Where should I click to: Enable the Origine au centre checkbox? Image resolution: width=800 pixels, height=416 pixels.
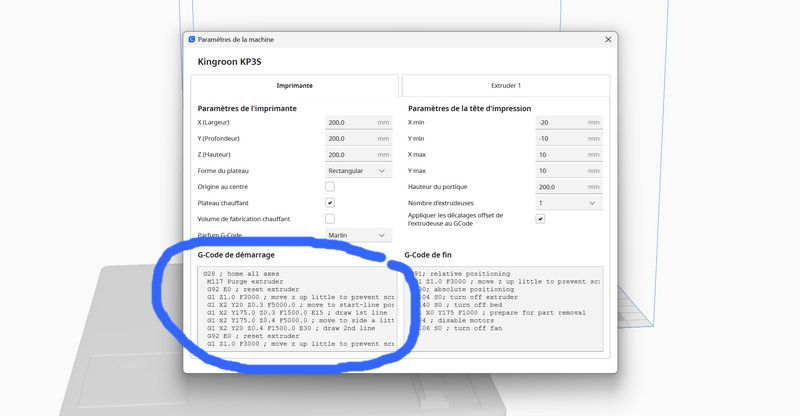tap(330, 187)
